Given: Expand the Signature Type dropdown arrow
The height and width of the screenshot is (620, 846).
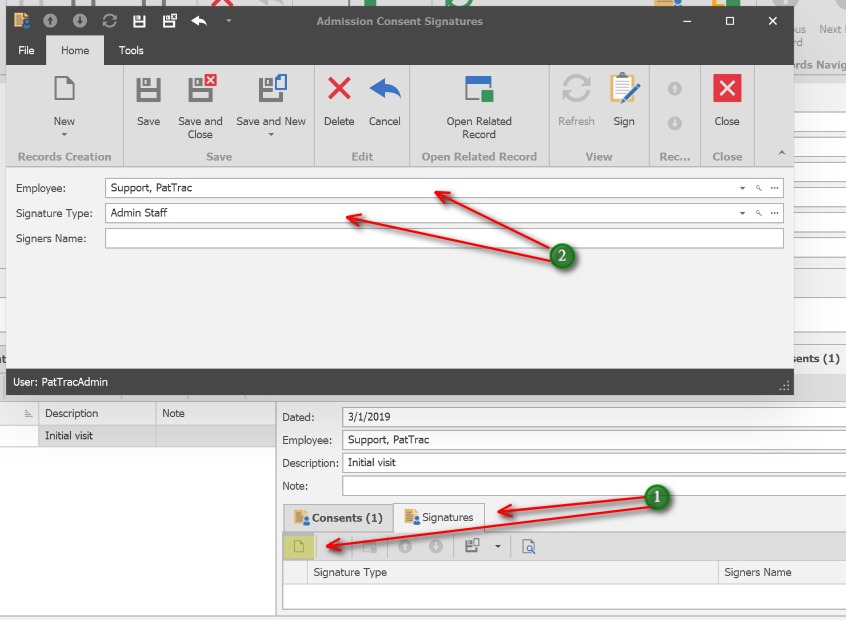Looking at the screenshot, I should (742, 213).
